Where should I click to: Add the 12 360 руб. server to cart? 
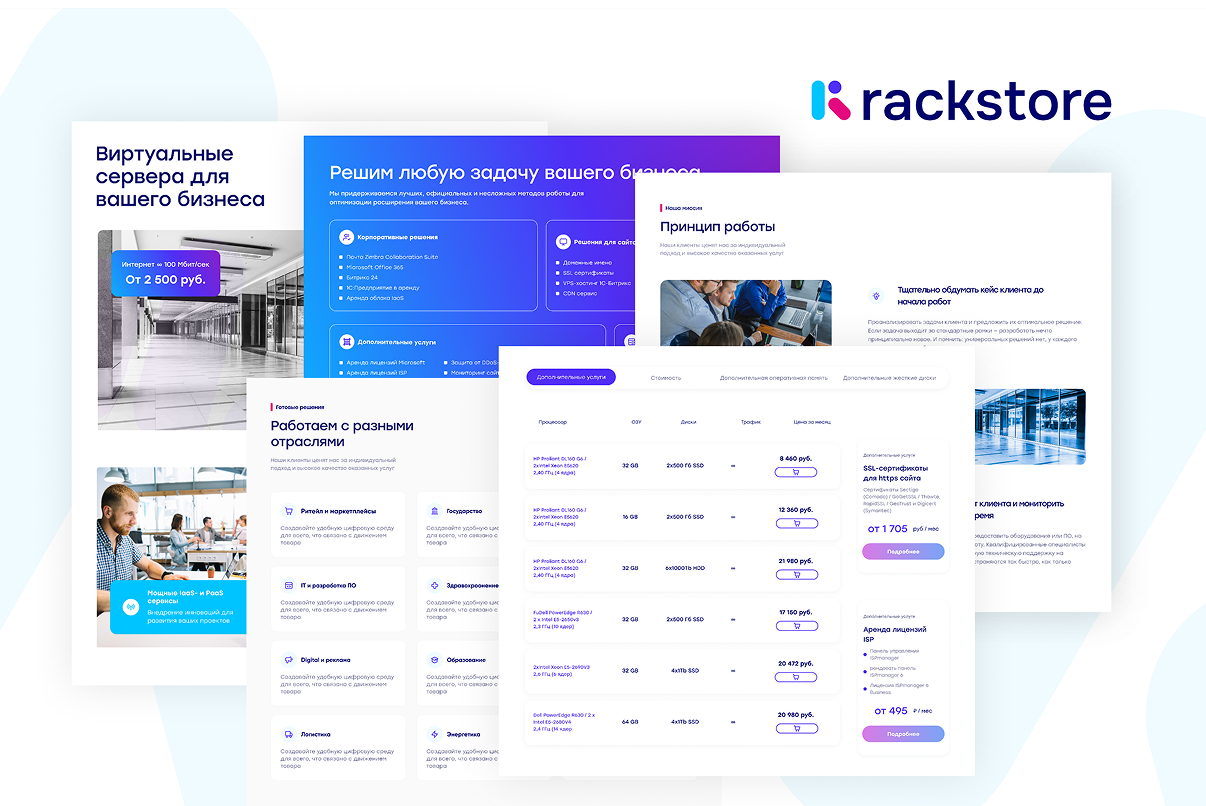click(796, 523)
